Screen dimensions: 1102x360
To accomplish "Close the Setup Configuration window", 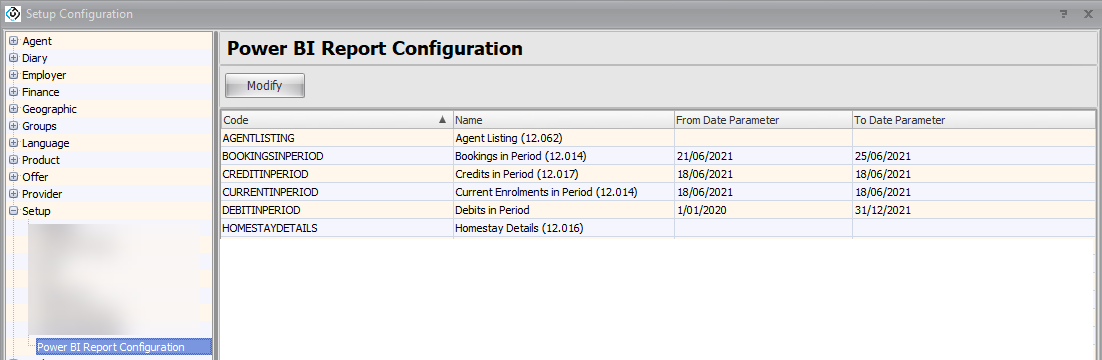I will click(1088, 14).
